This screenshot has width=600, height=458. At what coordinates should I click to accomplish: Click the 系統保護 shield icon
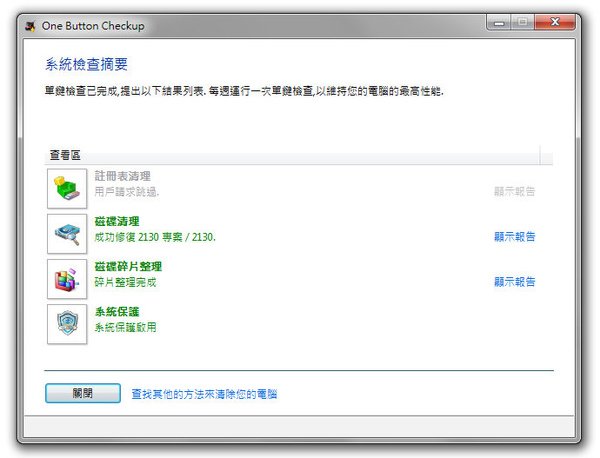click(x=67, y=324)
